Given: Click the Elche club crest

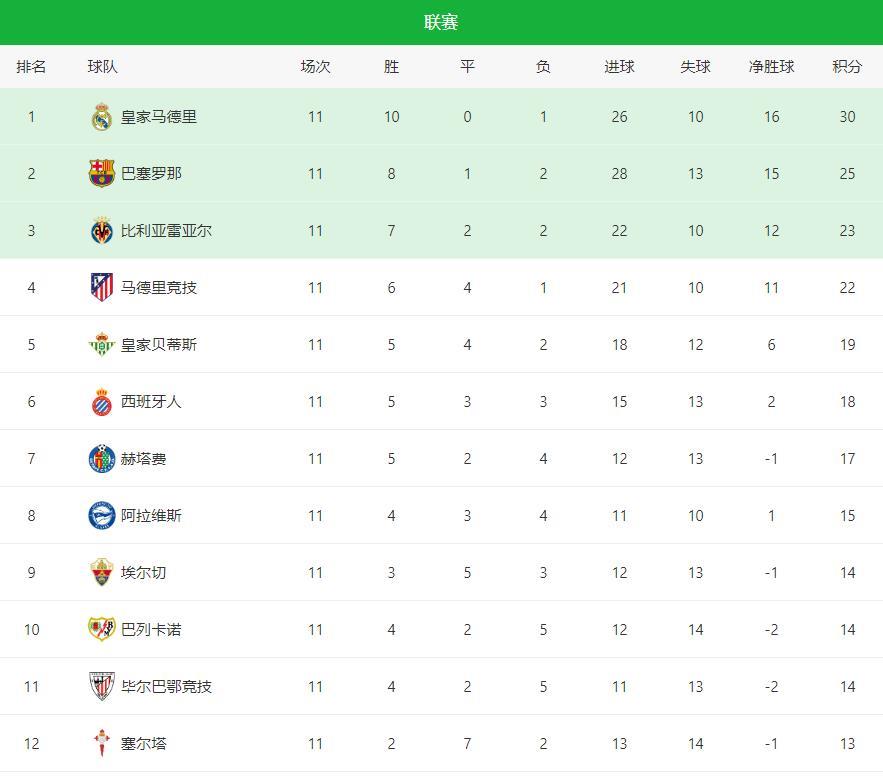Looking at the screenshot, I should [102, 573].
